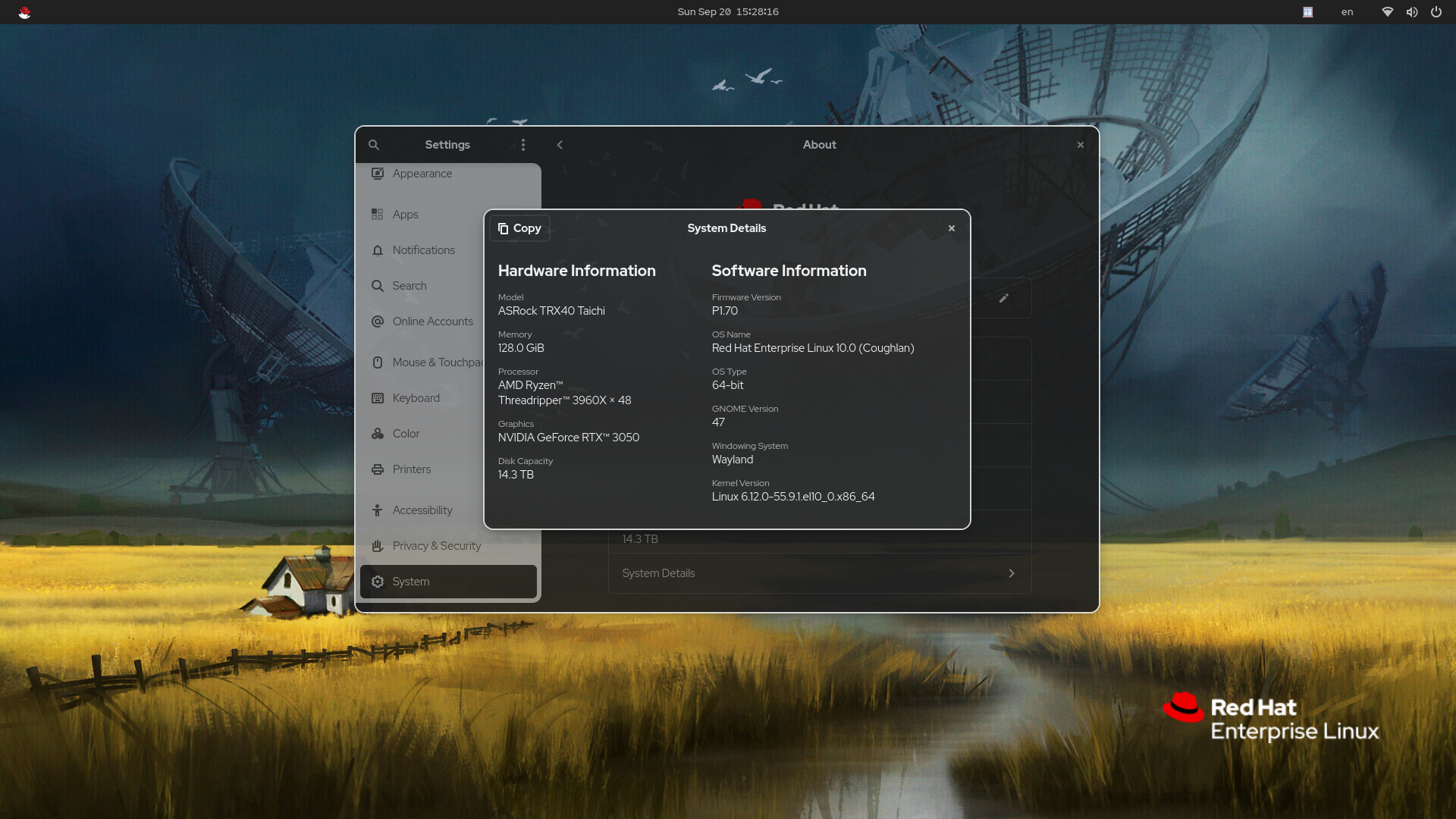
Task: Select Accessibility in the sidebar
Action: tap(421, 510)
